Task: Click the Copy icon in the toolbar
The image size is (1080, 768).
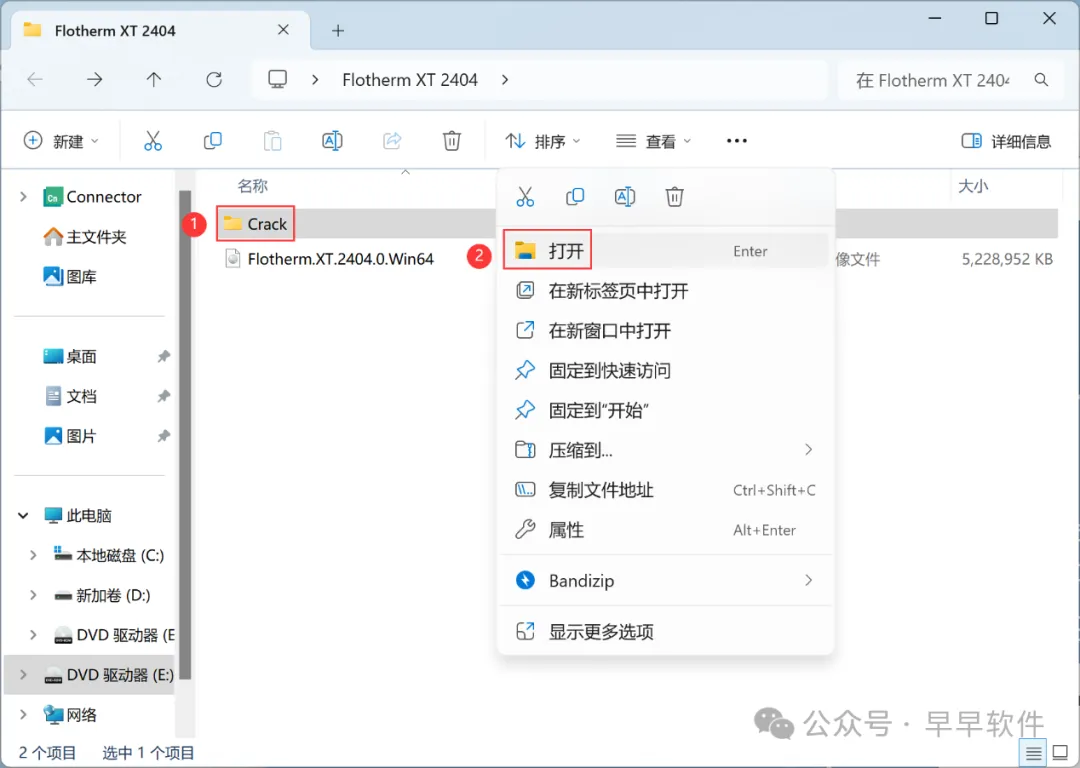Action: coord(212,141)
